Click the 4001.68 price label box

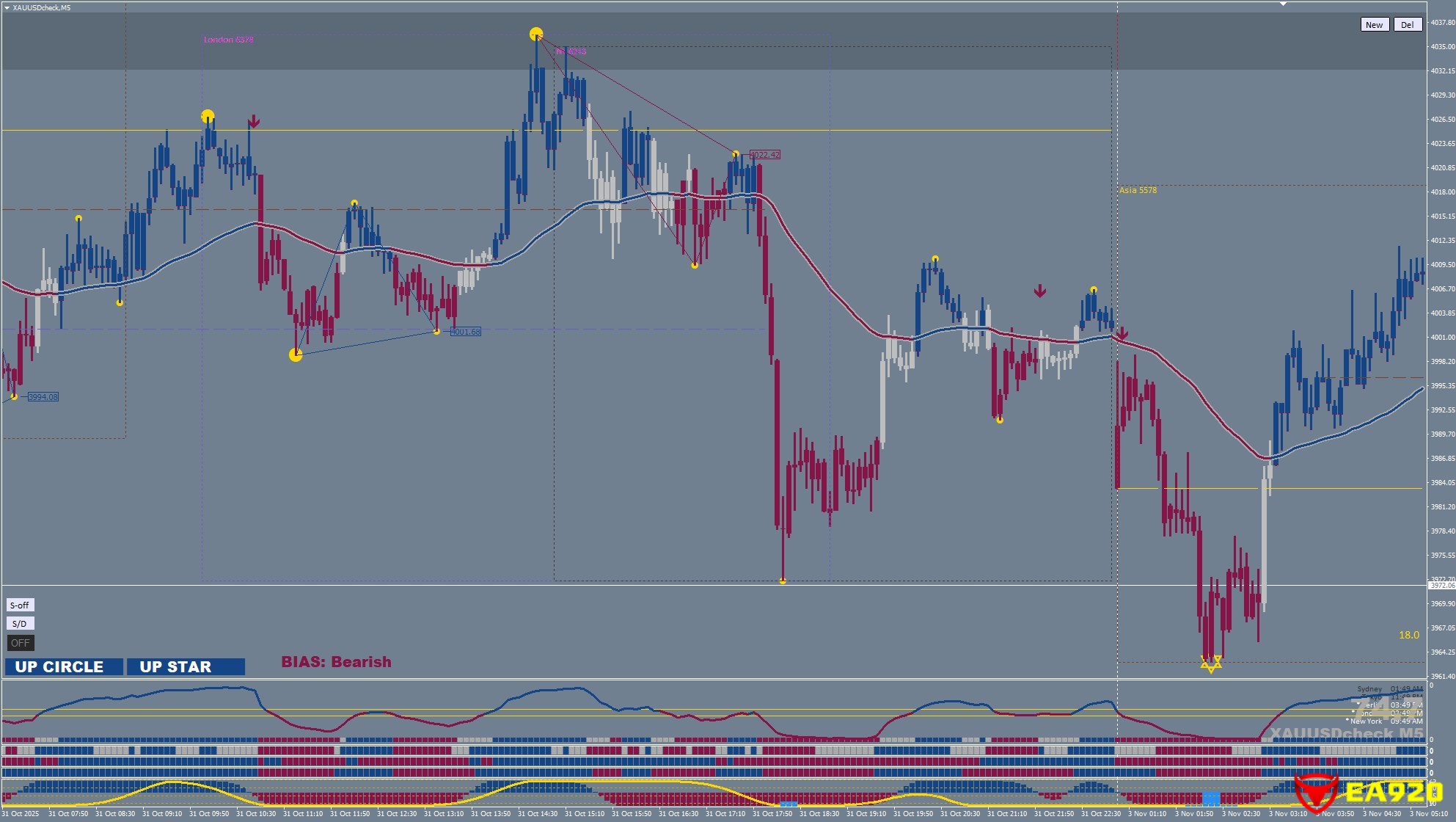point(466,332)
